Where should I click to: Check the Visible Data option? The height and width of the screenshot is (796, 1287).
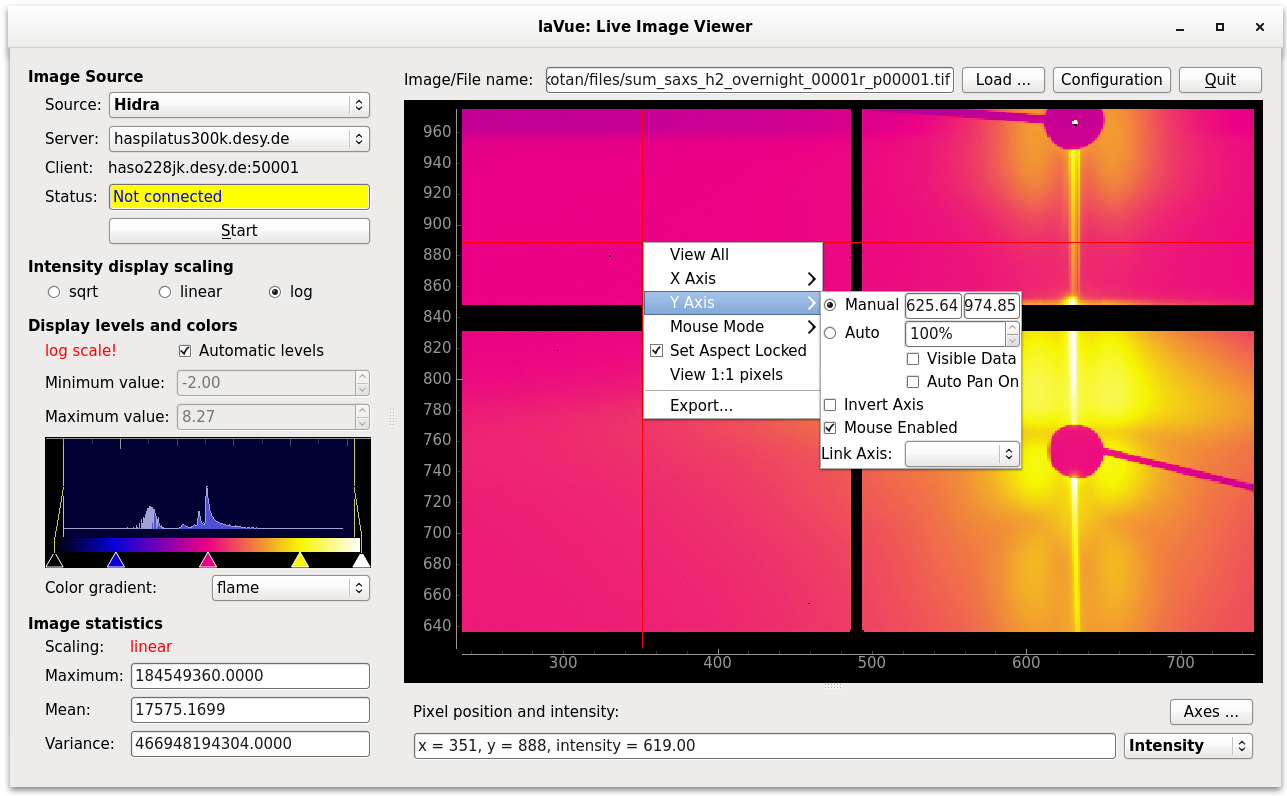(x=913, y=359)
